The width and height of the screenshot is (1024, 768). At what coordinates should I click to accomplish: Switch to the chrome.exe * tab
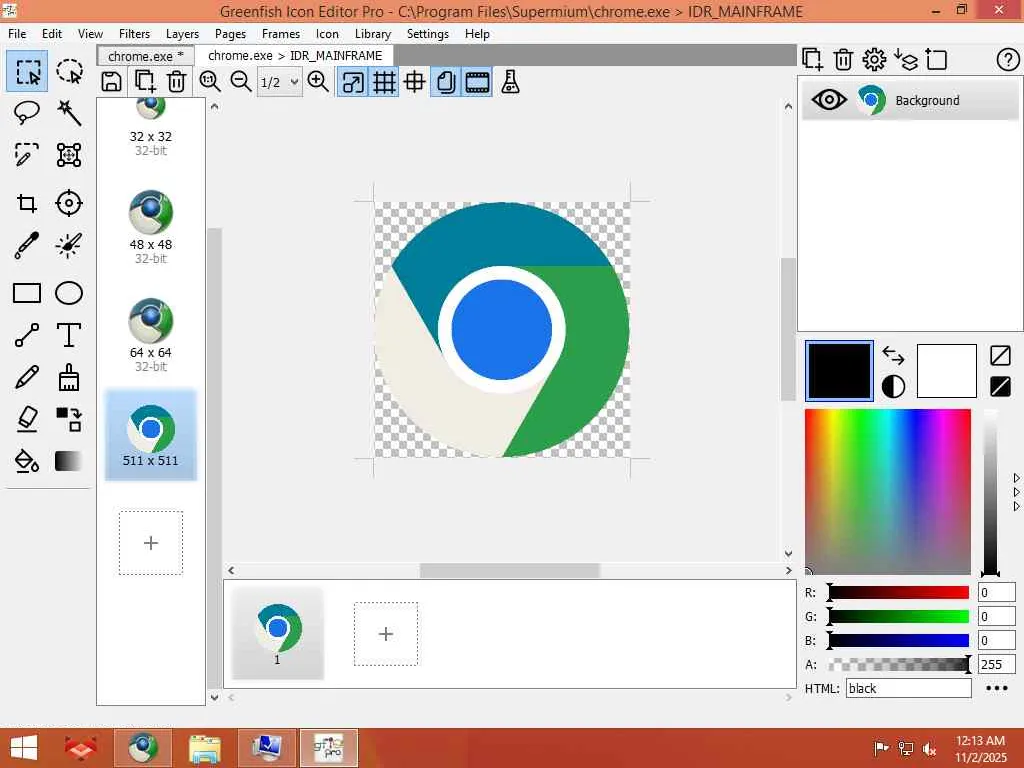click(146, 56)
